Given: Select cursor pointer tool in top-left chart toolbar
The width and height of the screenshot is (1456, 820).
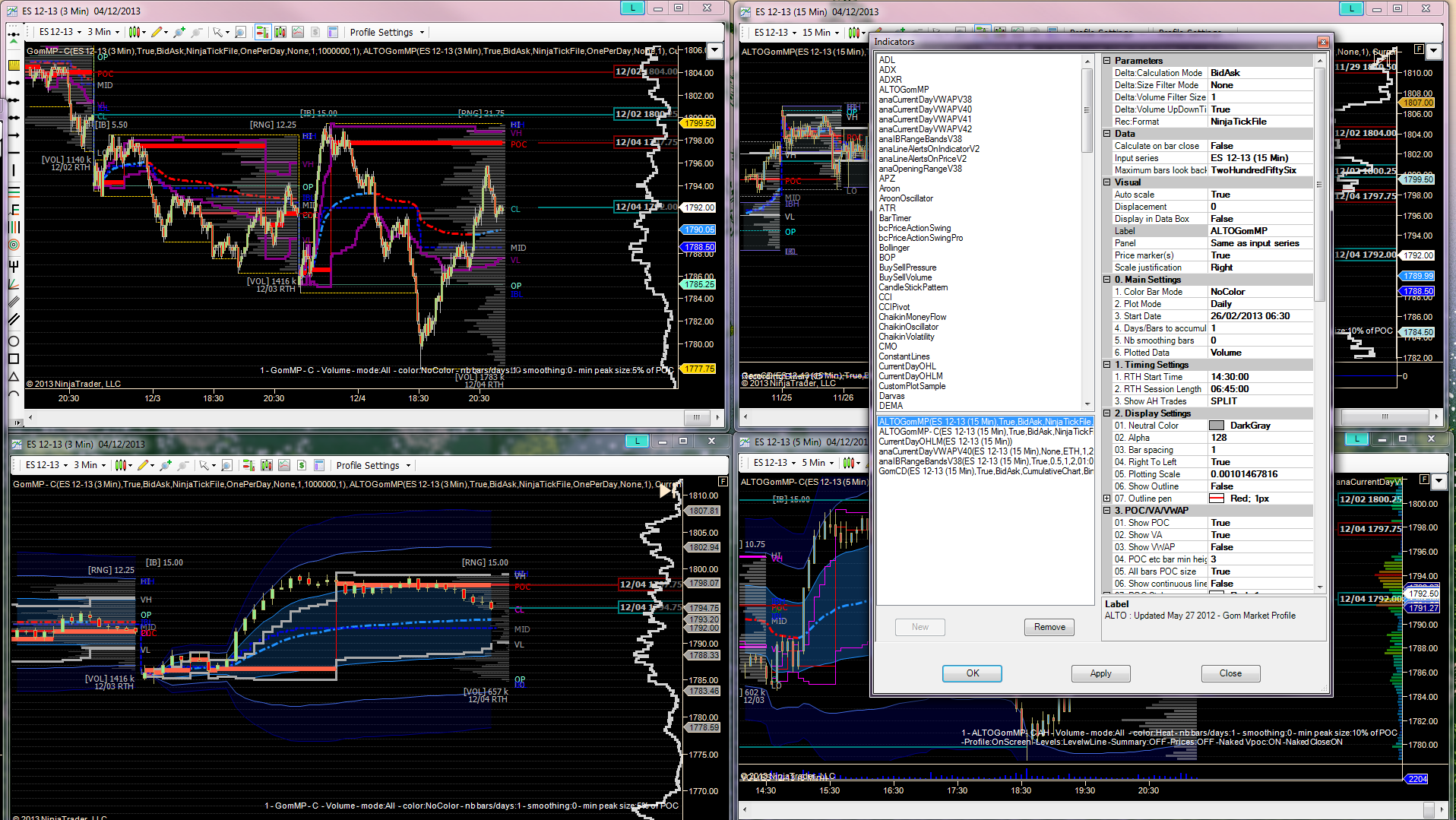Looking at the screenshot, I should (x=220, y=32).
